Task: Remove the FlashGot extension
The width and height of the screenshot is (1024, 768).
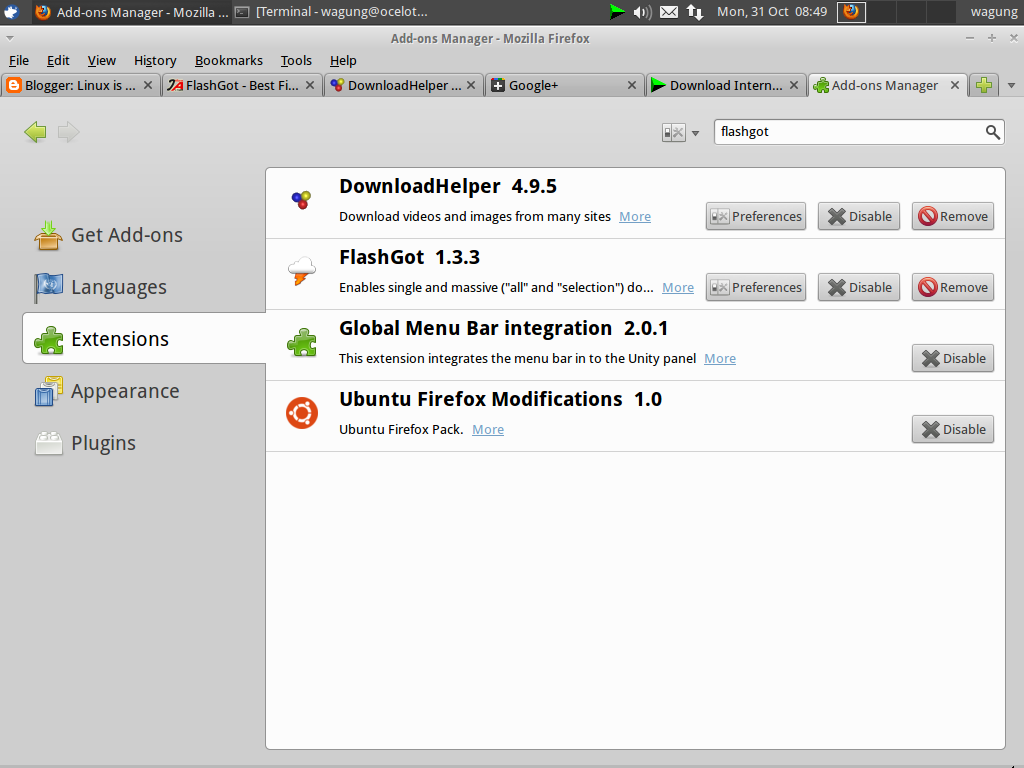Action: (952, 287)
